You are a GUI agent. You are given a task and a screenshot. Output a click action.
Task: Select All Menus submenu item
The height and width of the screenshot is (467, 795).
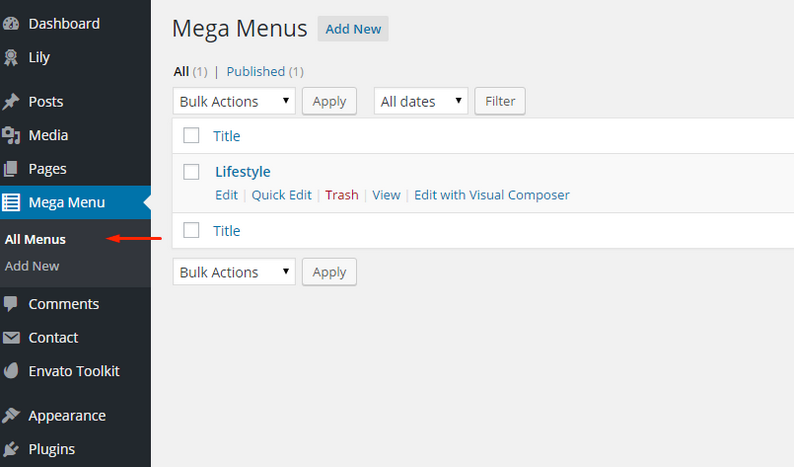point(35,239)
